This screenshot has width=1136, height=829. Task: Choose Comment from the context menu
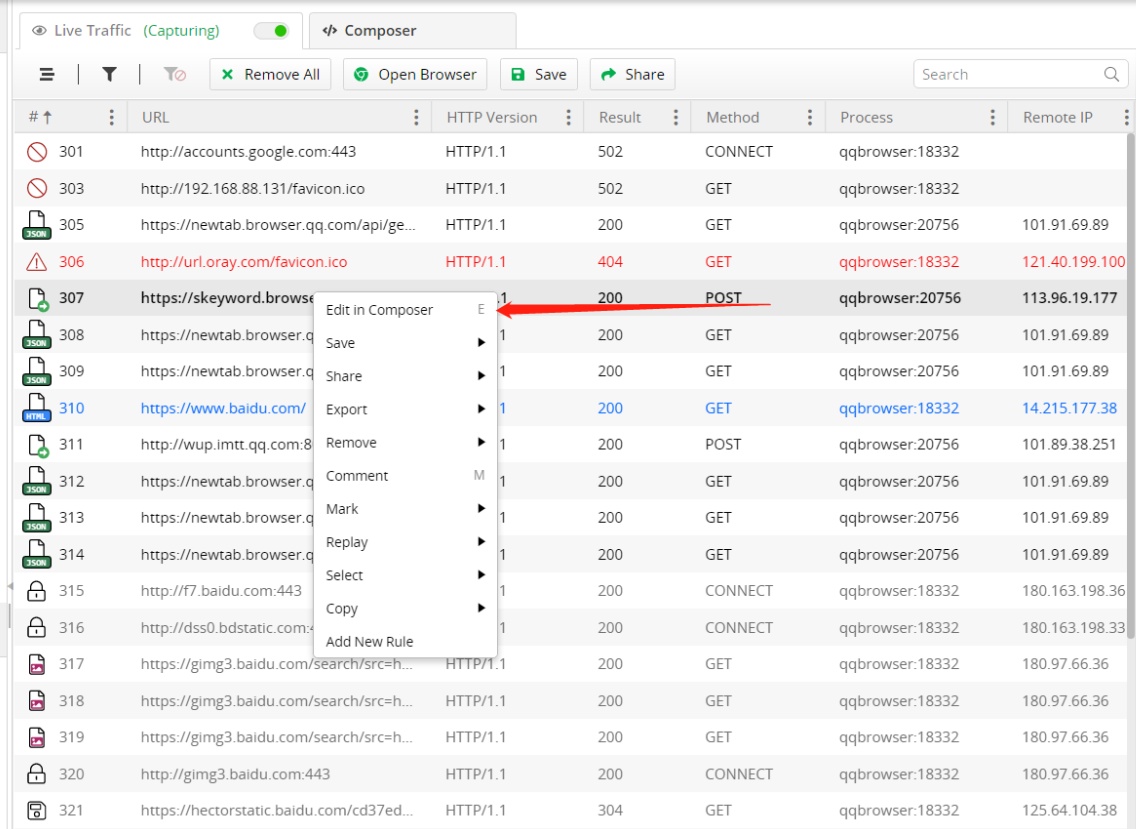pos(406,476)
